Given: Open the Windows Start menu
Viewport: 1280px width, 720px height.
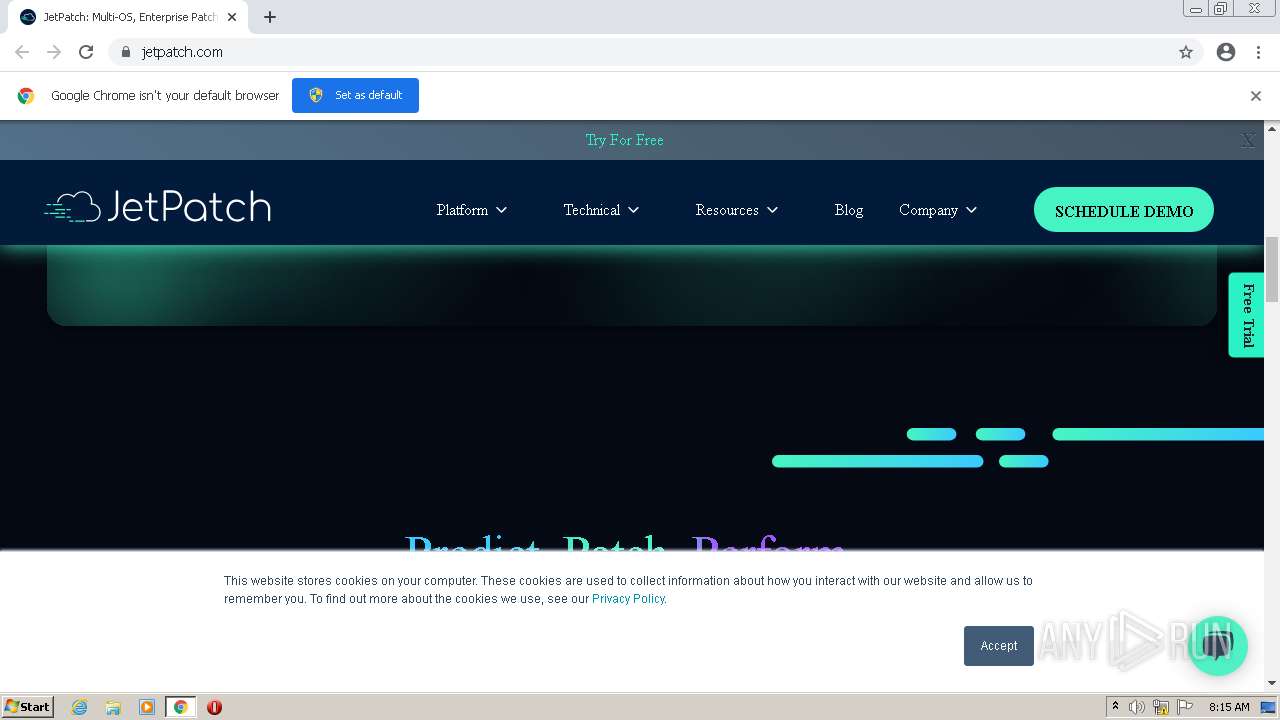Looking at the screenshot, I should tap(28, 707).
